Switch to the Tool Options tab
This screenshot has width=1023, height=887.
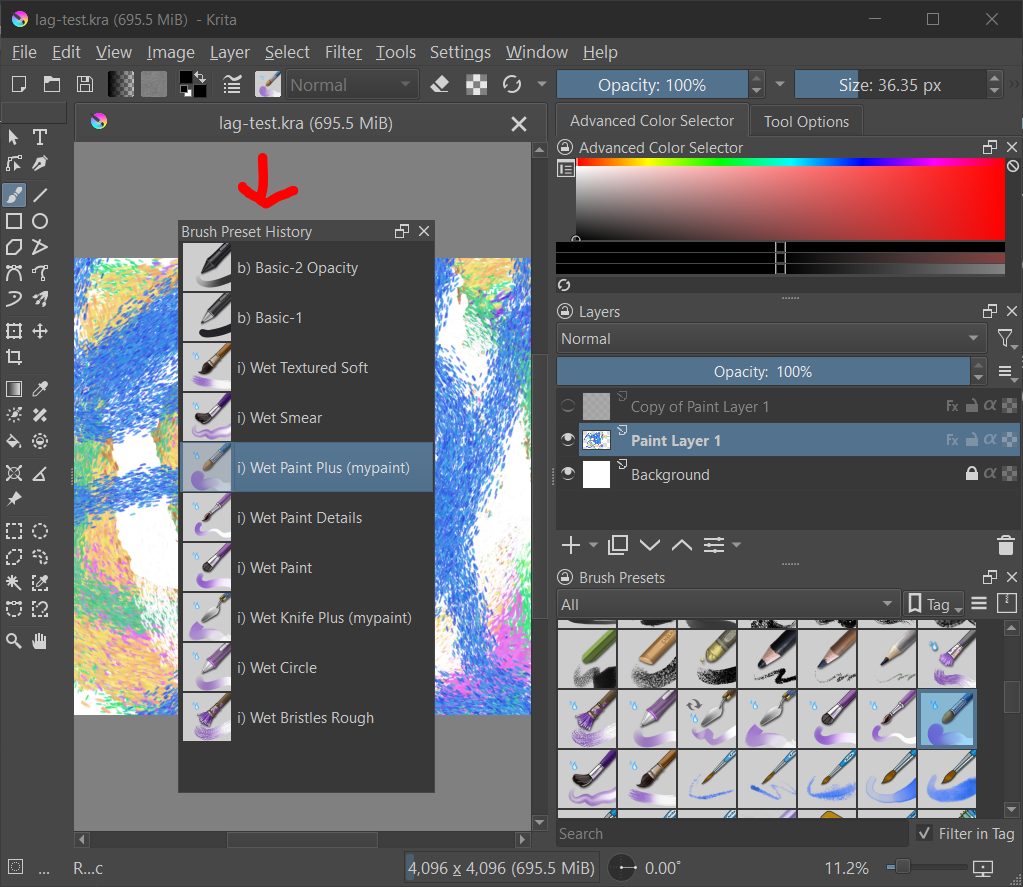click(806, 121)
